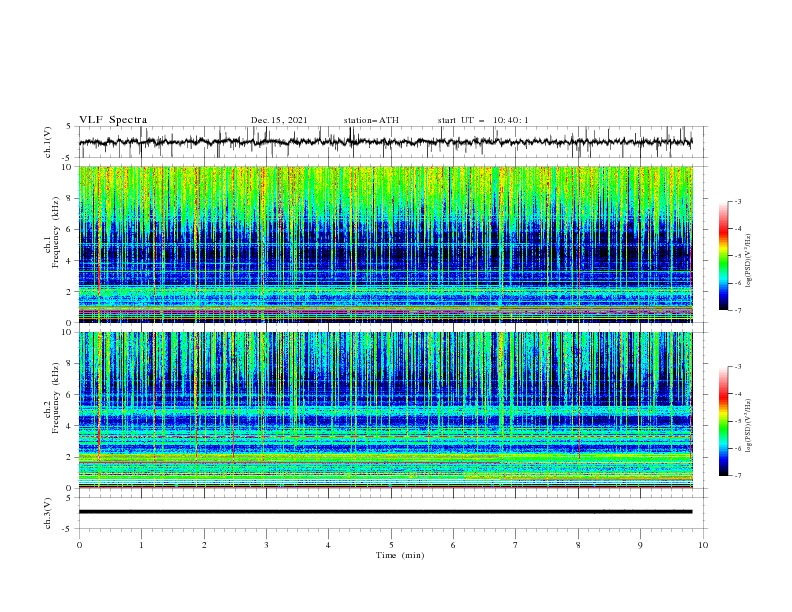The height and width of the screenshot is (612, 792).
Task: Click the ch.1 "Frequency (kHz)" axis label
Action: [56, 232]
